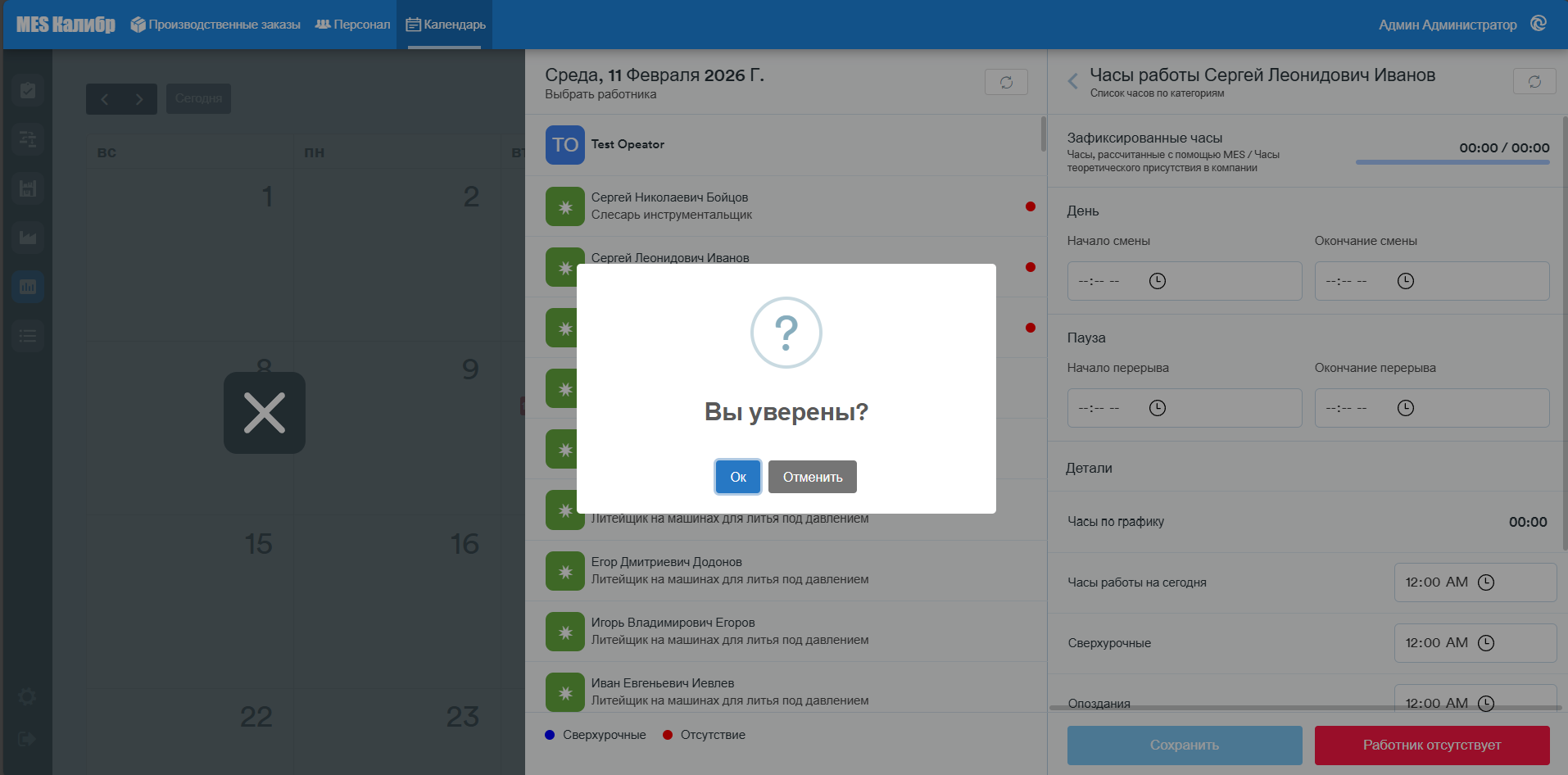Confirm the dialog with the Ок button

click(x=738, y=477)
